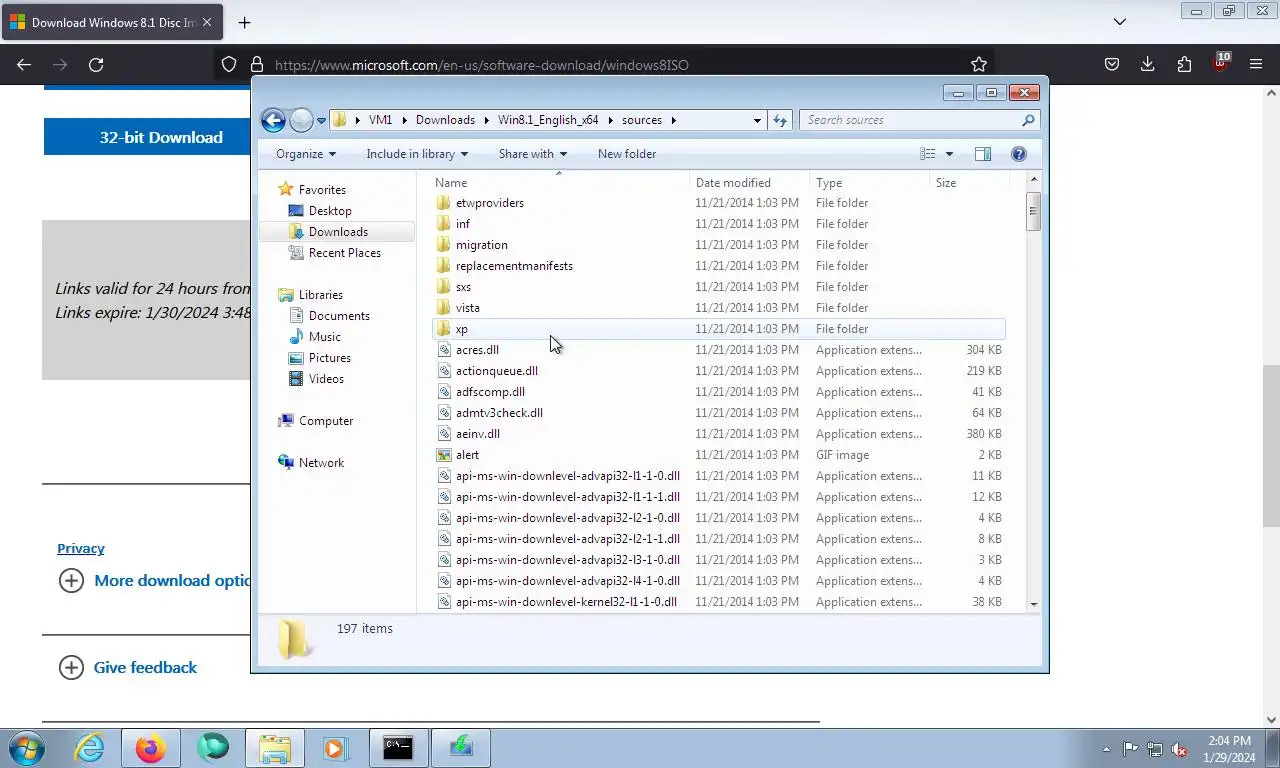The height and width of the screenshot is (768, 1280).
Task: Bookmark this page with star icon
Action: click(979, 65)
